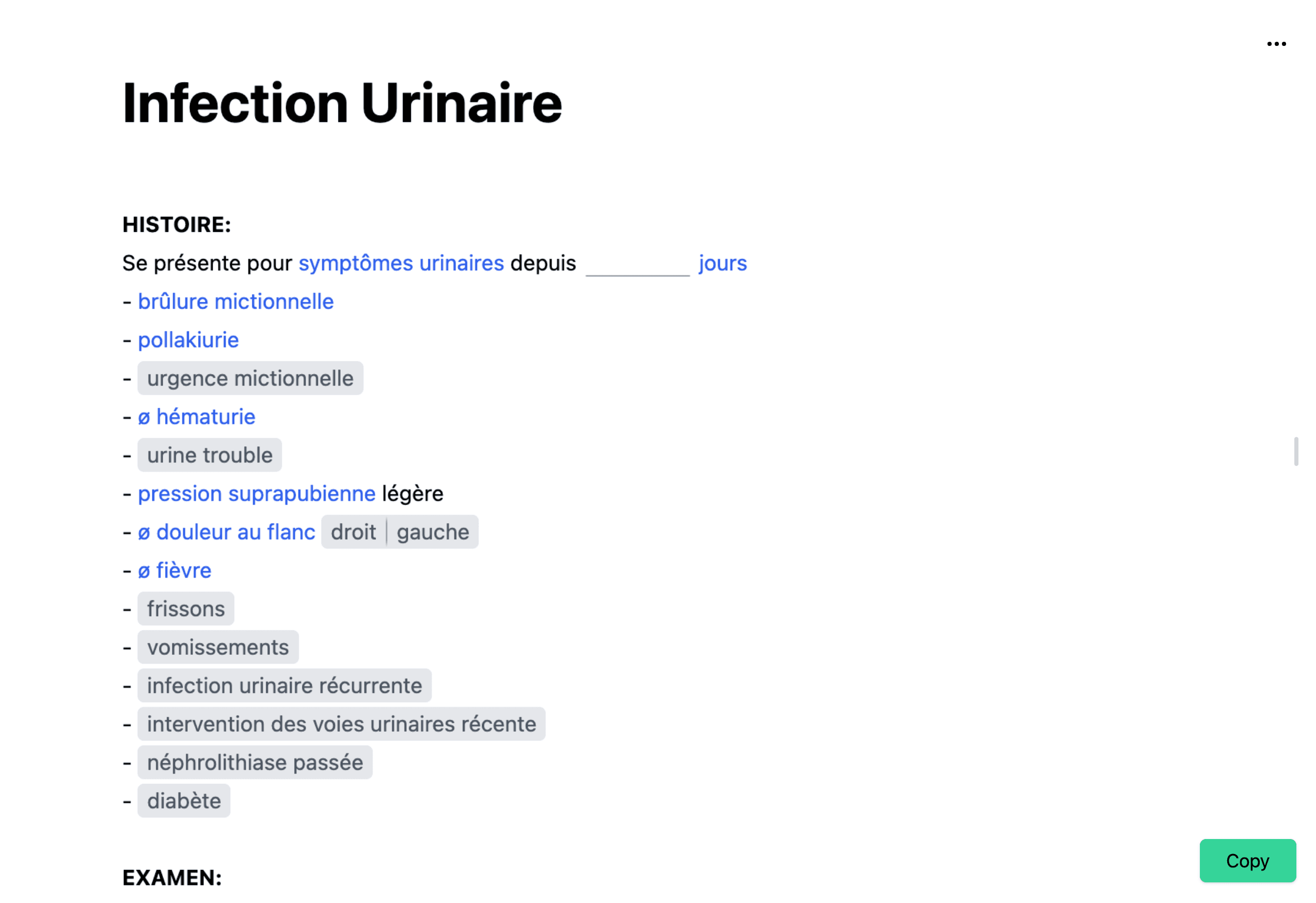Select "droit" for flank pain side
The width and height of the screenshot is (1316, 903).
353,531
